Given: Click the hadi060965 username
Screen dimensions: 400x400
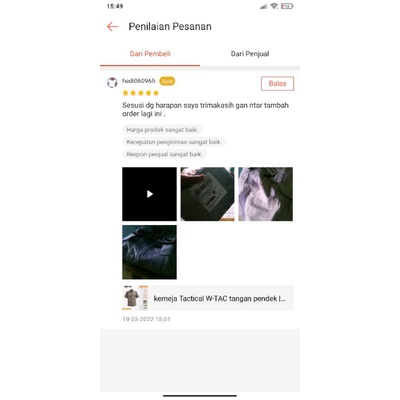Looking at the screenshot, I should [x=138, y=81].
